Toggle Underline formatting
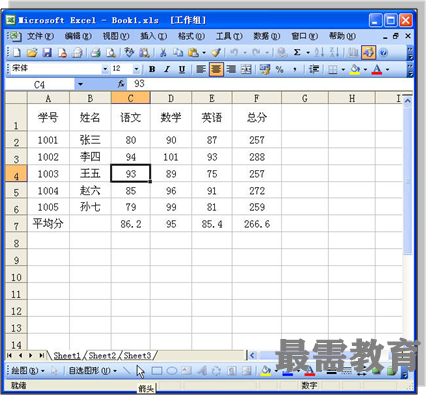 pyautogui.click(x=182, y=69)
